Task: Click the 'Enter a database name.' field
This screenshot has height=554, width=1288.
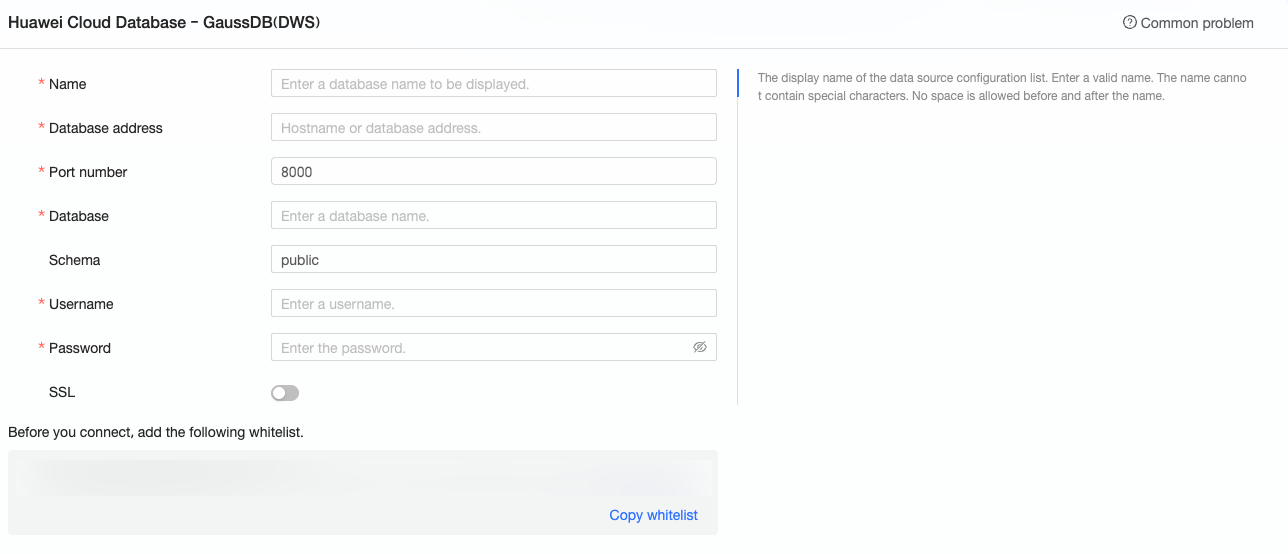Action: click(x=493, y=216)
